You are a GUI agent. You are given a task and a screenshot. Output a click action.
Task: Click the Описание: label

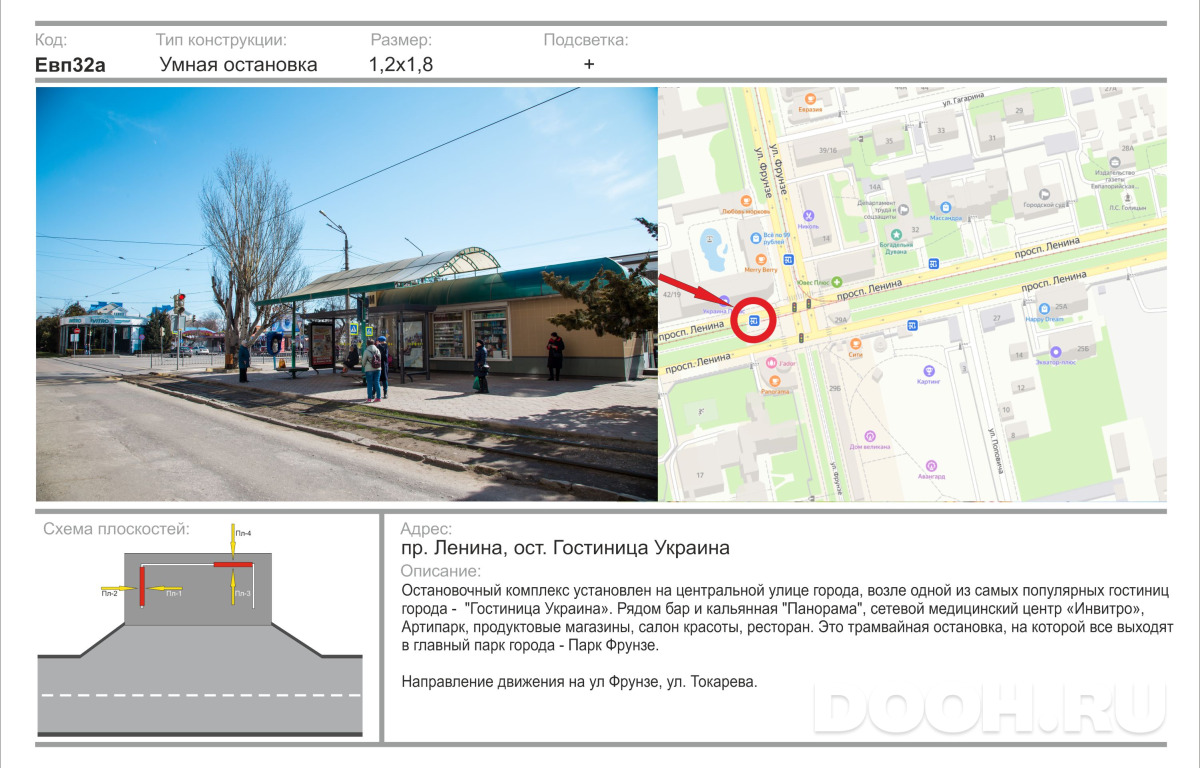tap(440, 571)
